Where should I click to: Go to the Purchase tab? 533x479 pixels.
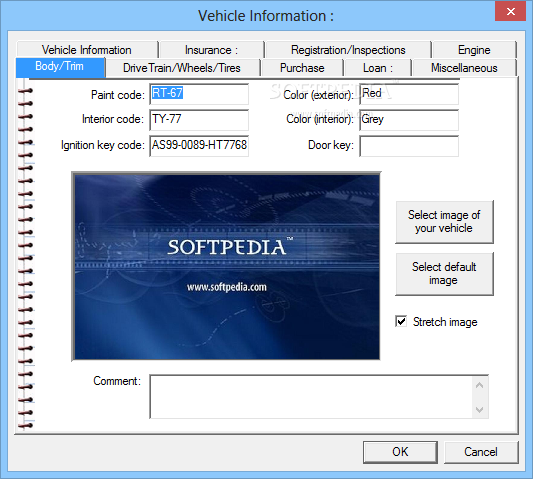(302, 68)
